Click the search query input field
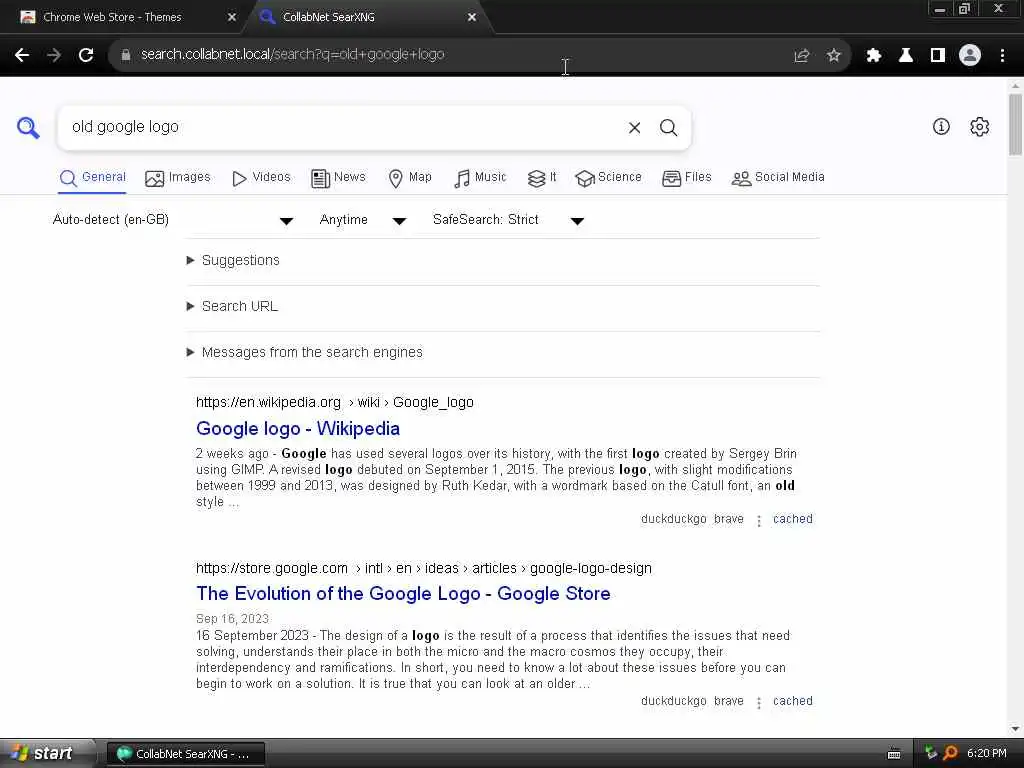 [x=340, y=127]
